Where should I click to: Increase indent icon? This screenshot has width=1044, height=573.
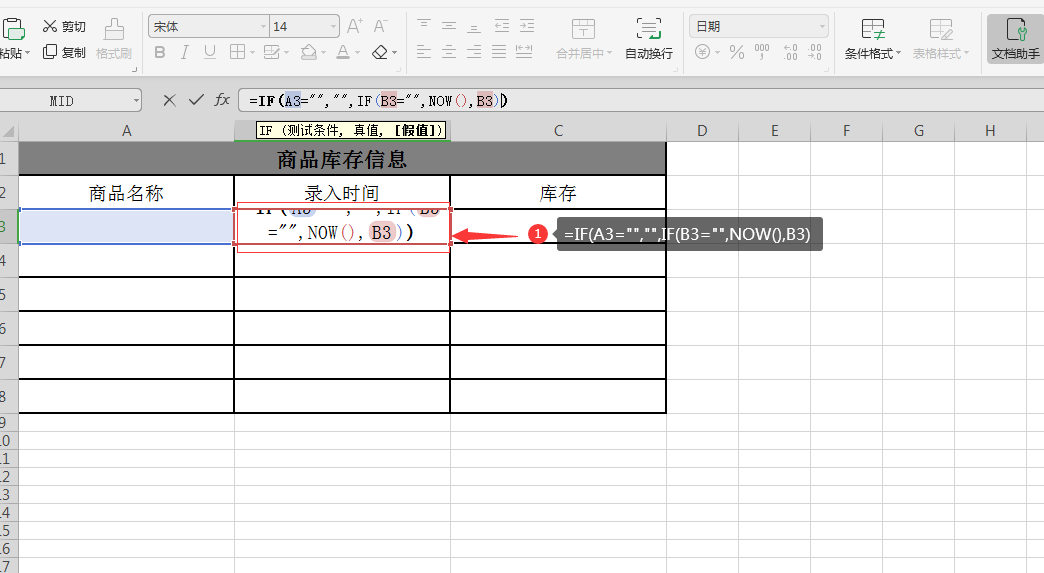[x=527, y=26]
